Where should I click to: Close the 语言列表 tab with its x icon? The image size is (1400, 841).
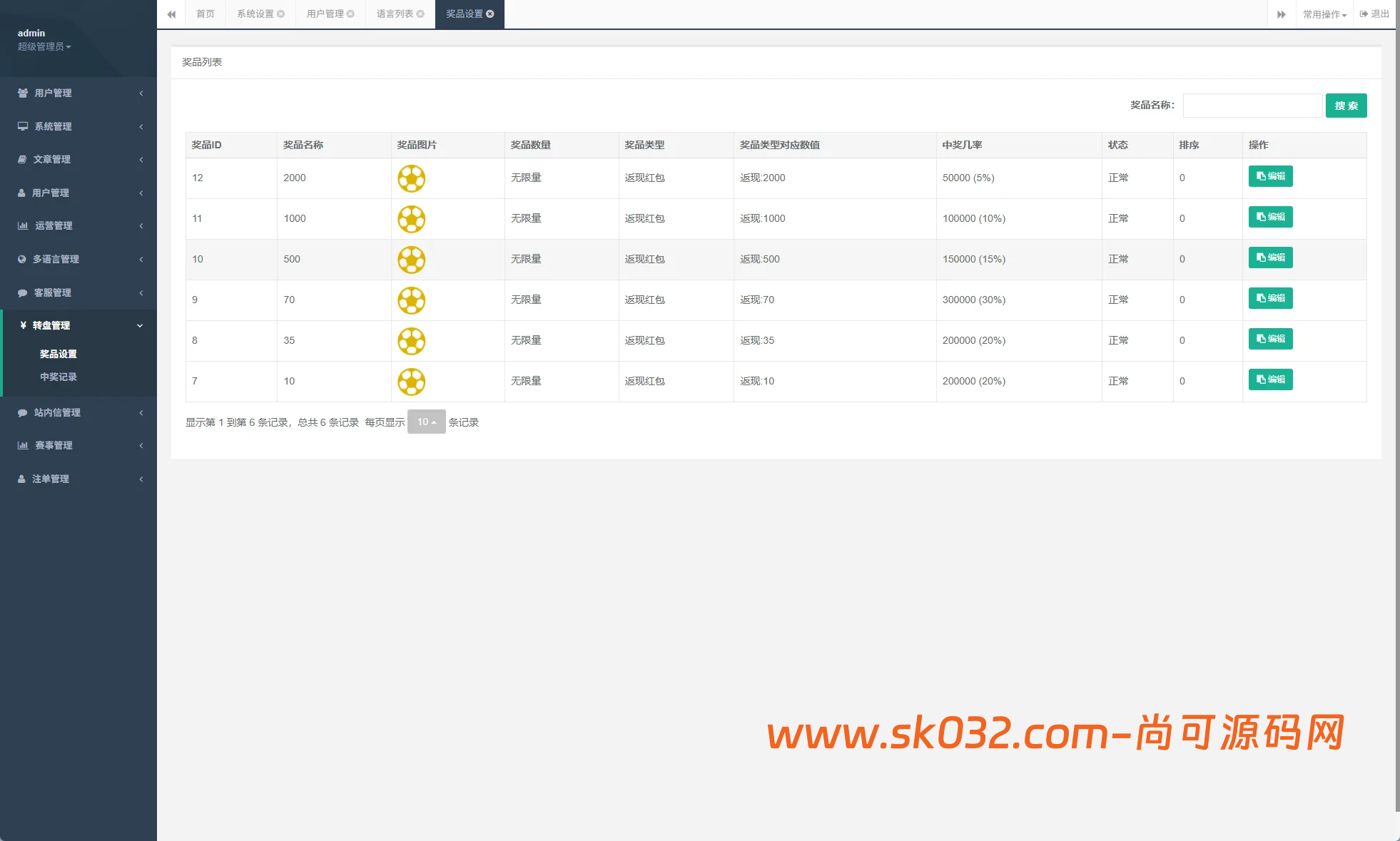420,14
